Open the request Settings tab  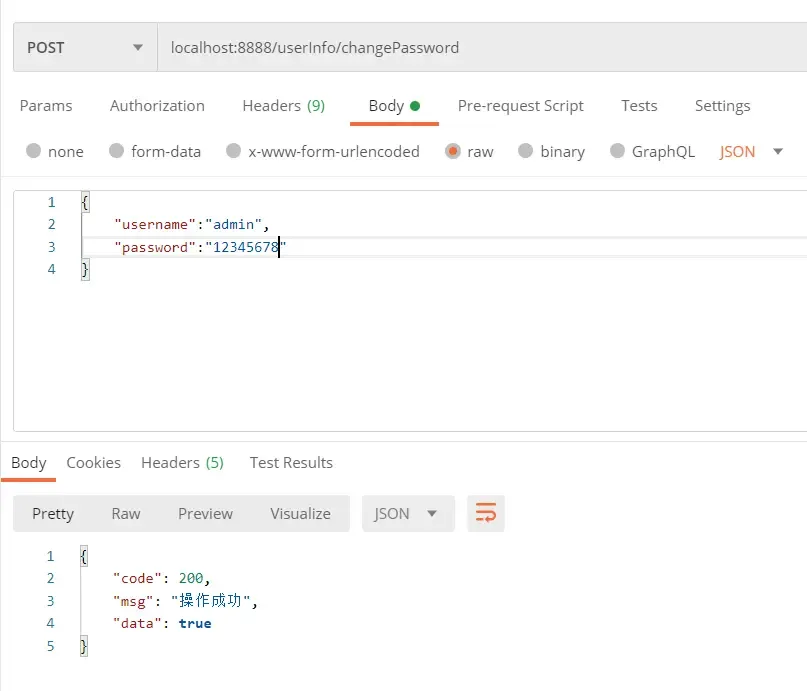point(722,105)
